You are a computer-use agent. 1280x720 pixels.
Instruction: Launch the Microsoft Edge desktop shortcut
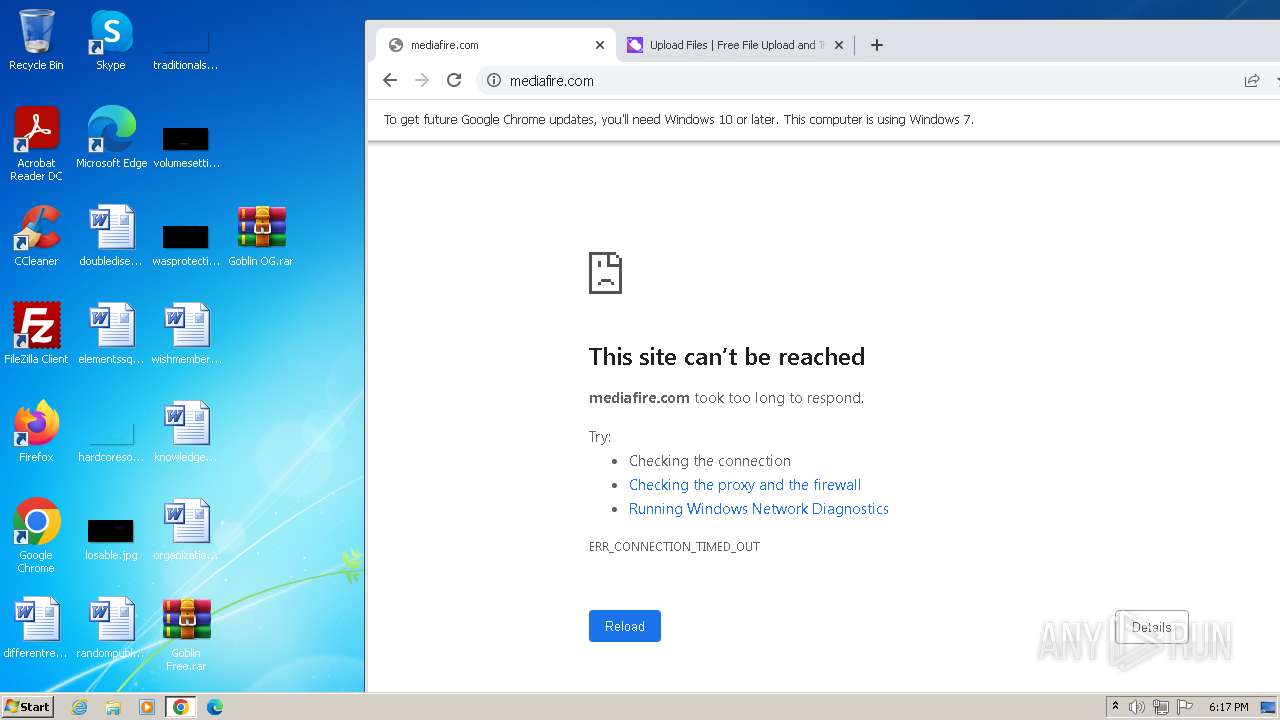(x=111, y=137)
